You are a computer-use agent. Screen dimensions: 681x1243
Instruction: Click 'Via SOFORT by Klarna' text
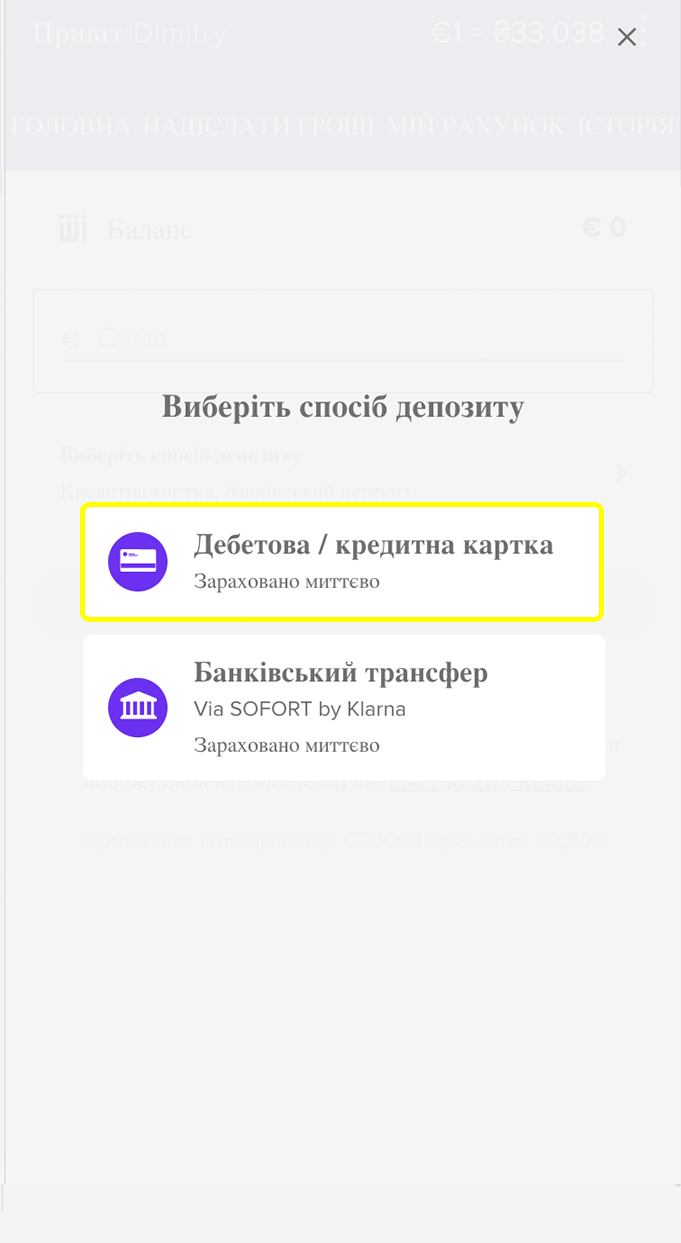click(299, 710)
